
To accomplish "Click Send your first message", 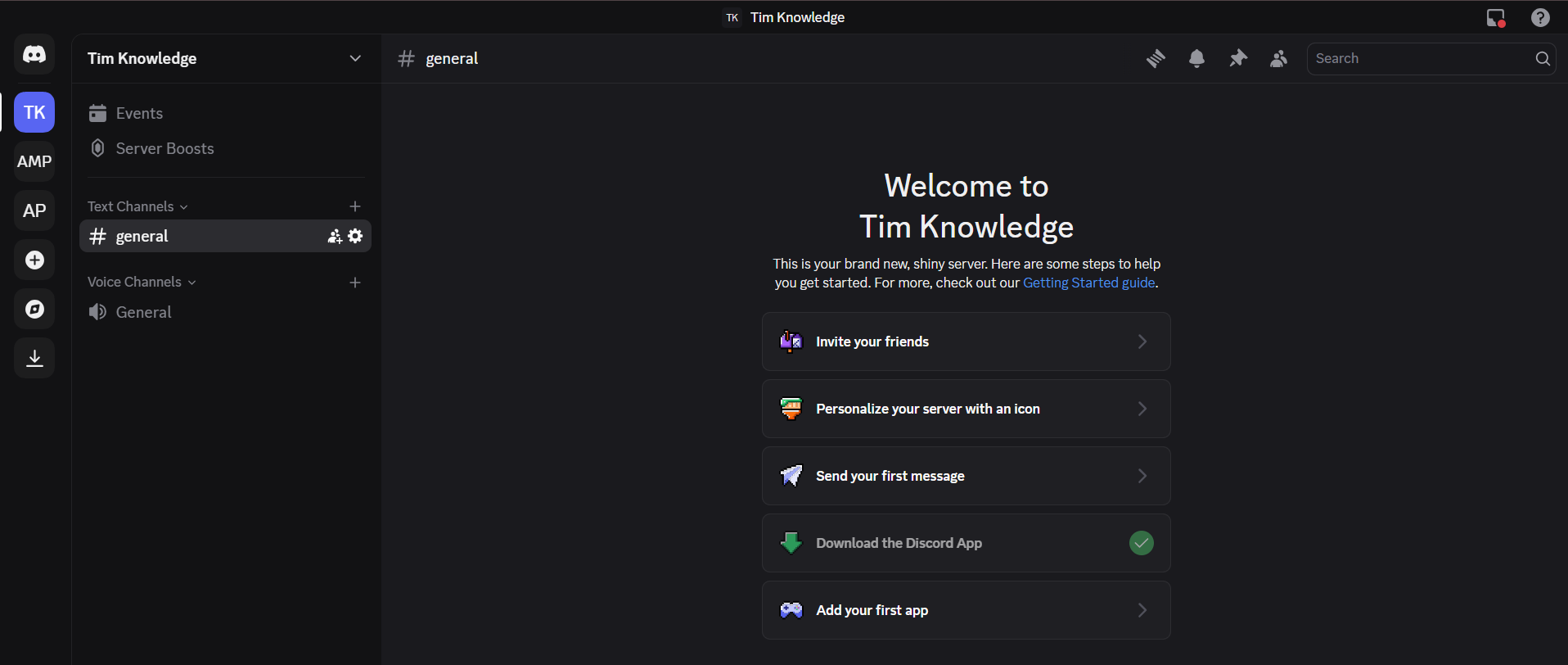I will click(966, 476).
